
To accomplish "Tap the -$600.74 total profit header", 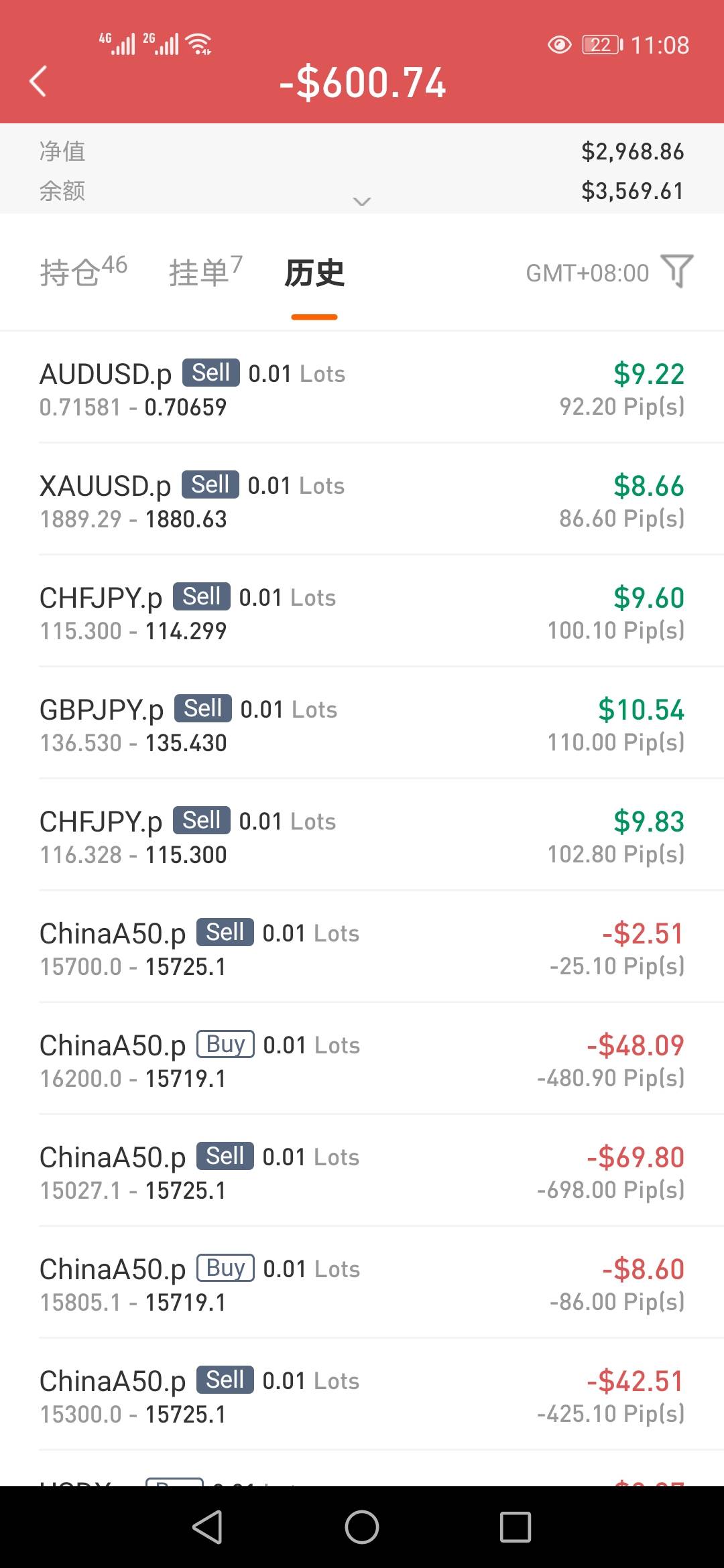I will pyautogui.click(x=362, y=83).
